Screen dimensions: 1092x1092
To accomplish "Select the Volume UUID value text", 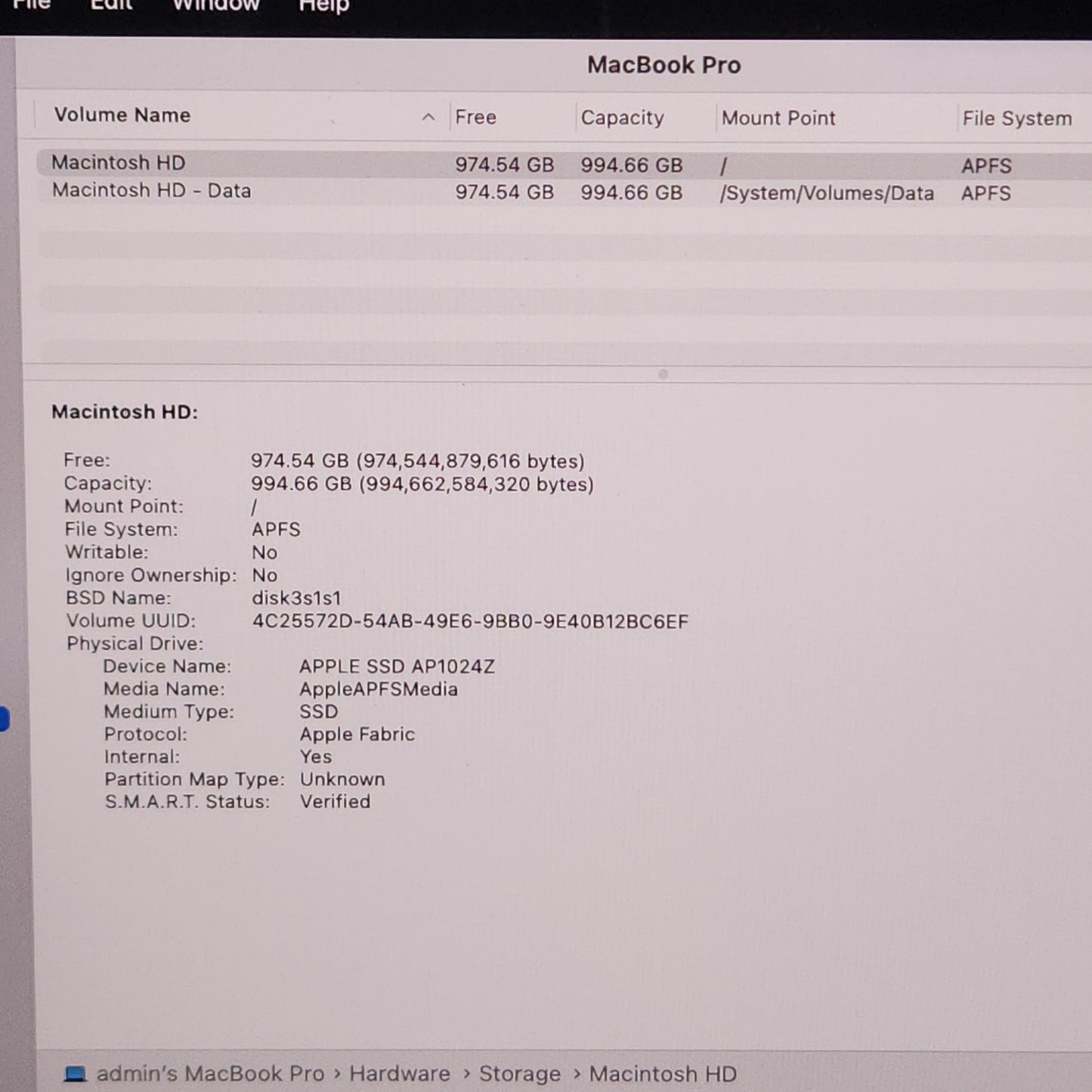I will (x=470, y=621).
